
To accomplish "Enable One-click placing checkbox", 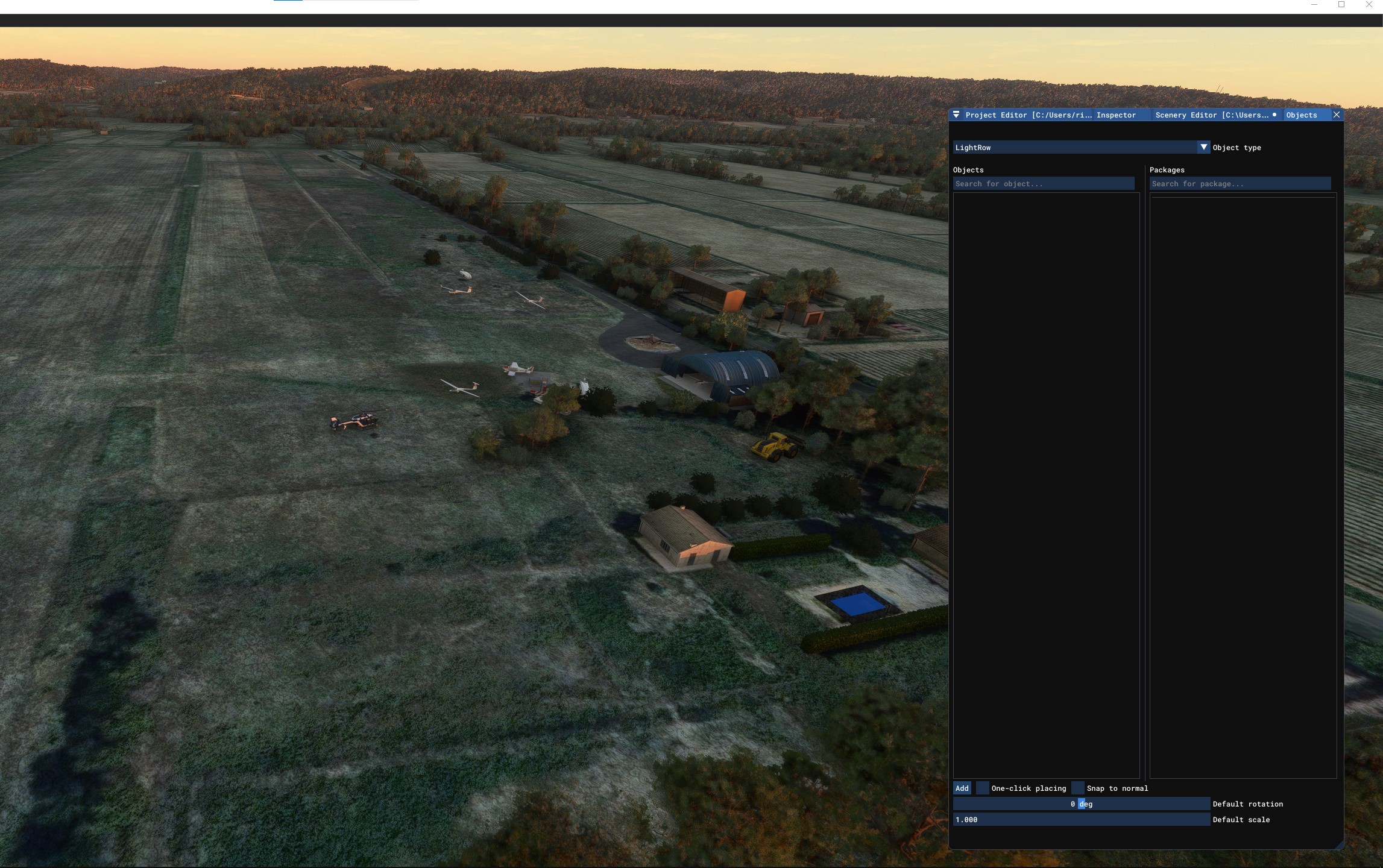I will point(983,788).
